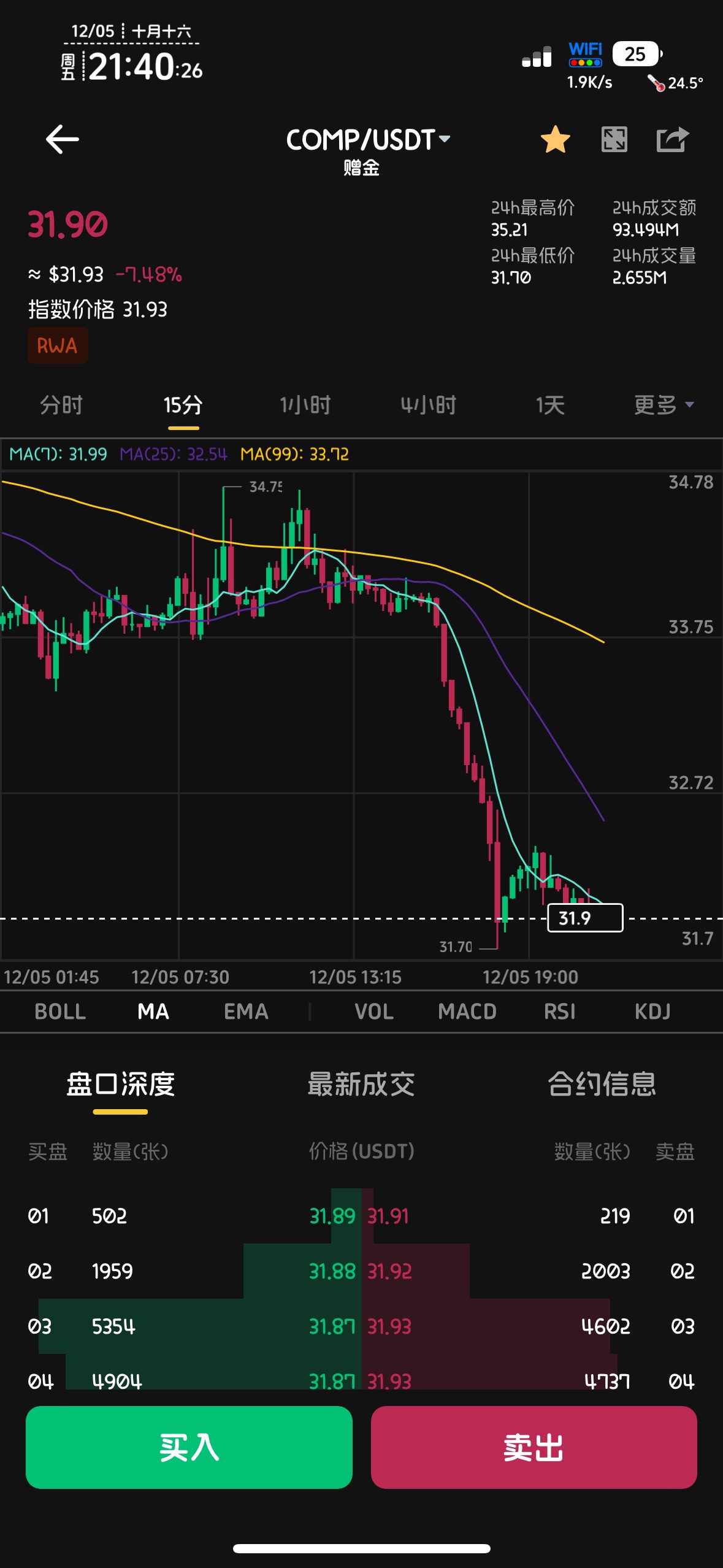Viewport: 723px width, 1568px height.
Task: Expand the 更多 timeframe dropdown
Action: (664, 405)
